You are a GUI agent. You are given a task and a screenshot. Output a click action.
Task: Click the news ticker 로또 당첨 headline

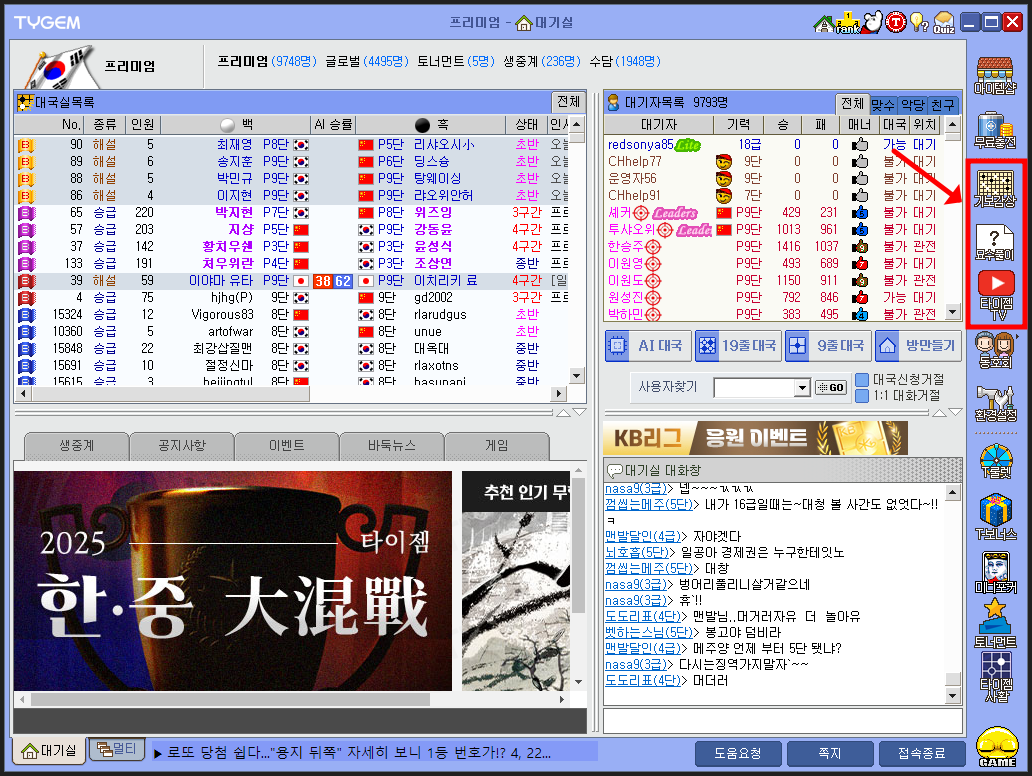coord(359,752)
